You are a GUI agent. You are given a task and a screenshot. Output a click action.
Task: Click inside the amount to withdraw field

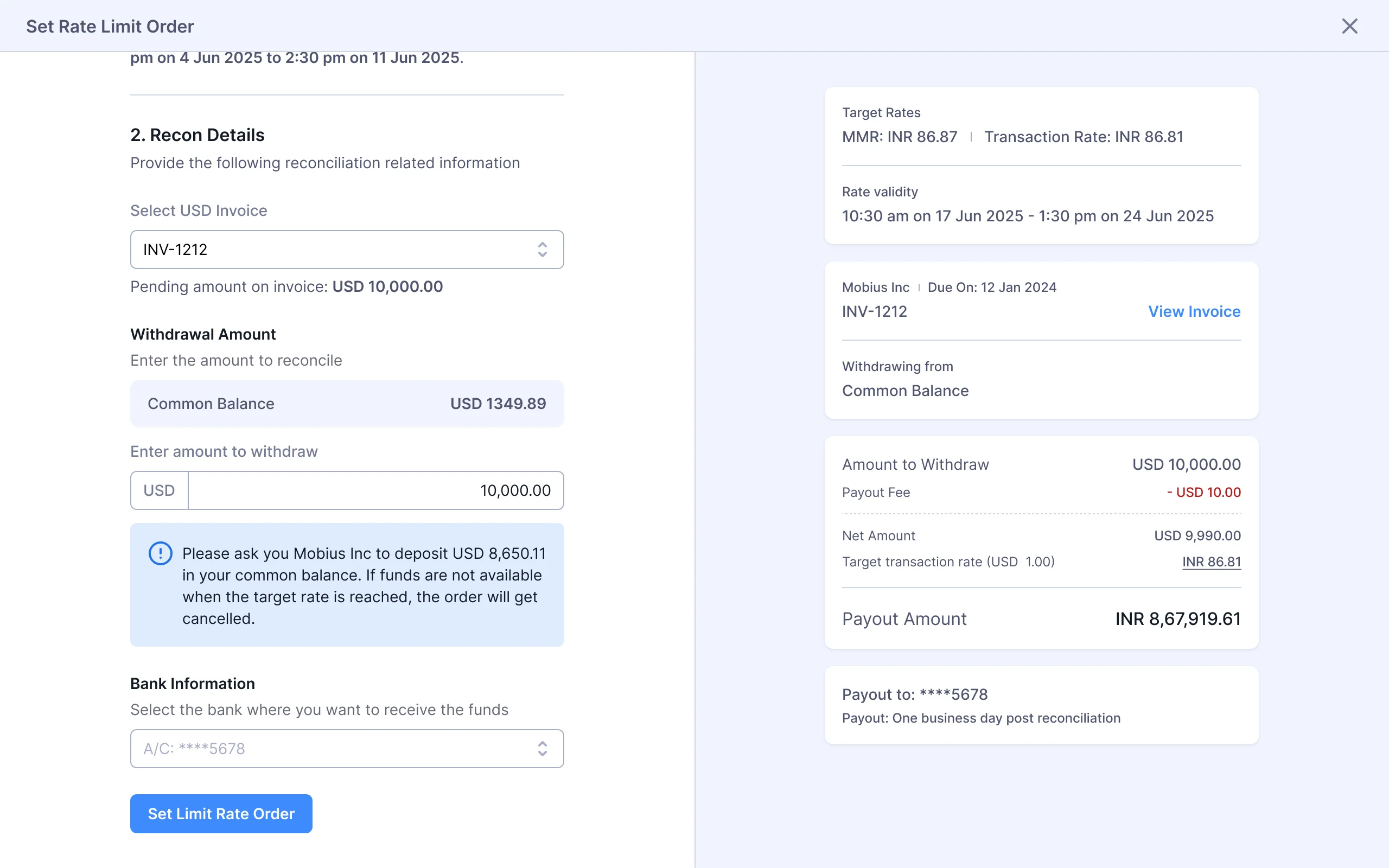coord(376,490)
